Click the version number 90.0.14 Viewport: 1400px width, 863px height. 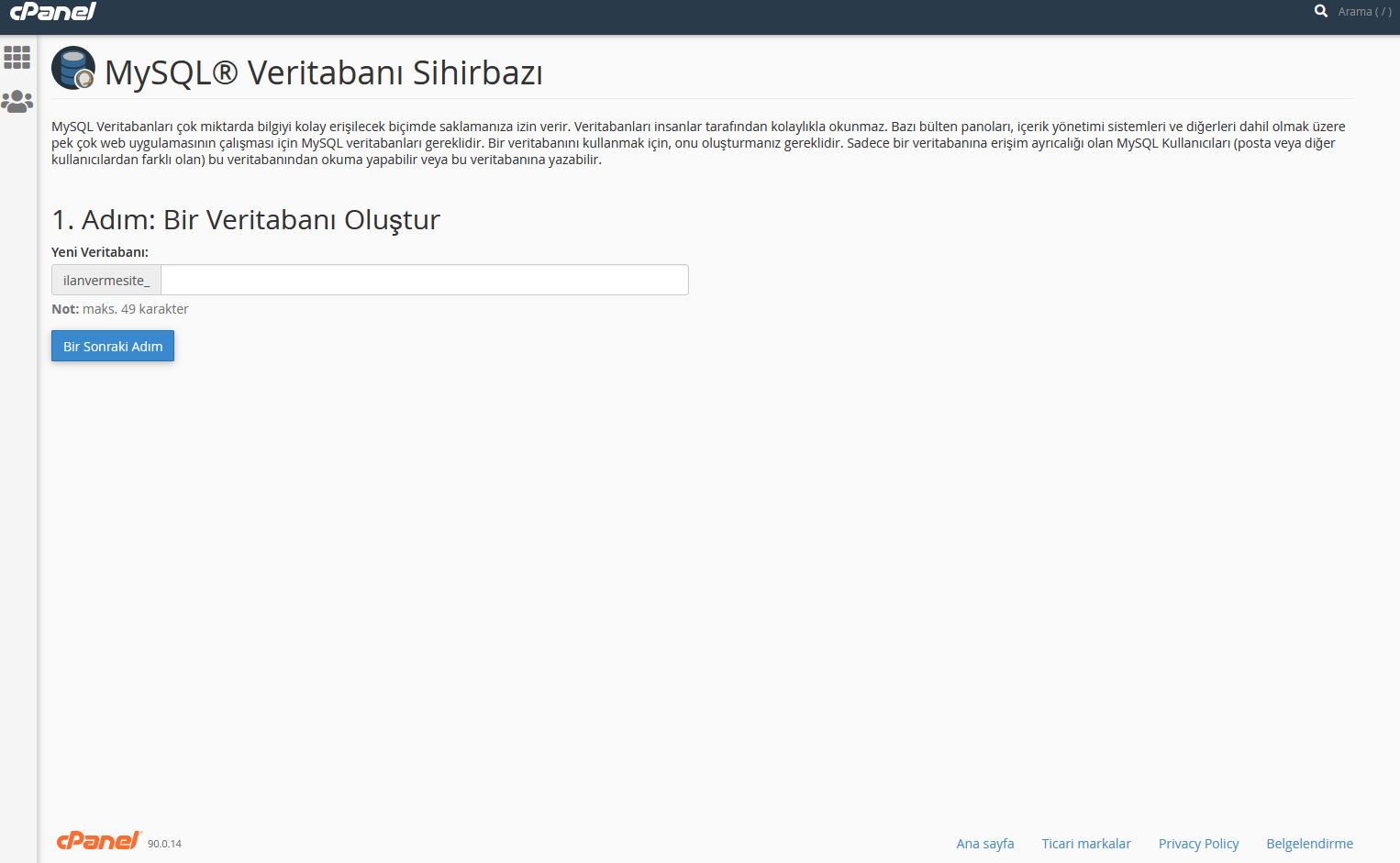[x=164, y=844]
